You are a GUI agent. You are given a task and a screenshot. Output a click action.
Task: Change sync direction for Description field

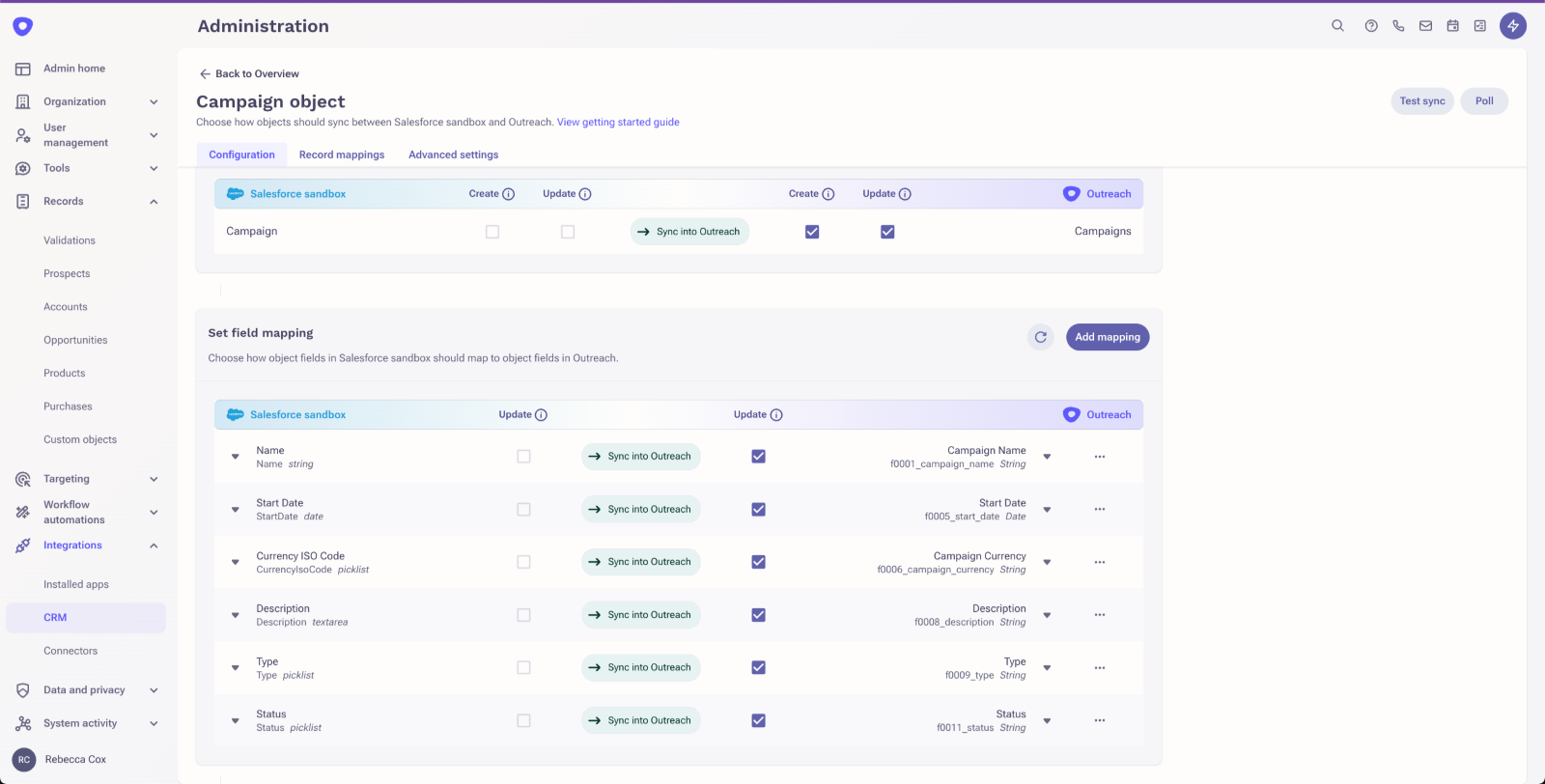(641, 615)
